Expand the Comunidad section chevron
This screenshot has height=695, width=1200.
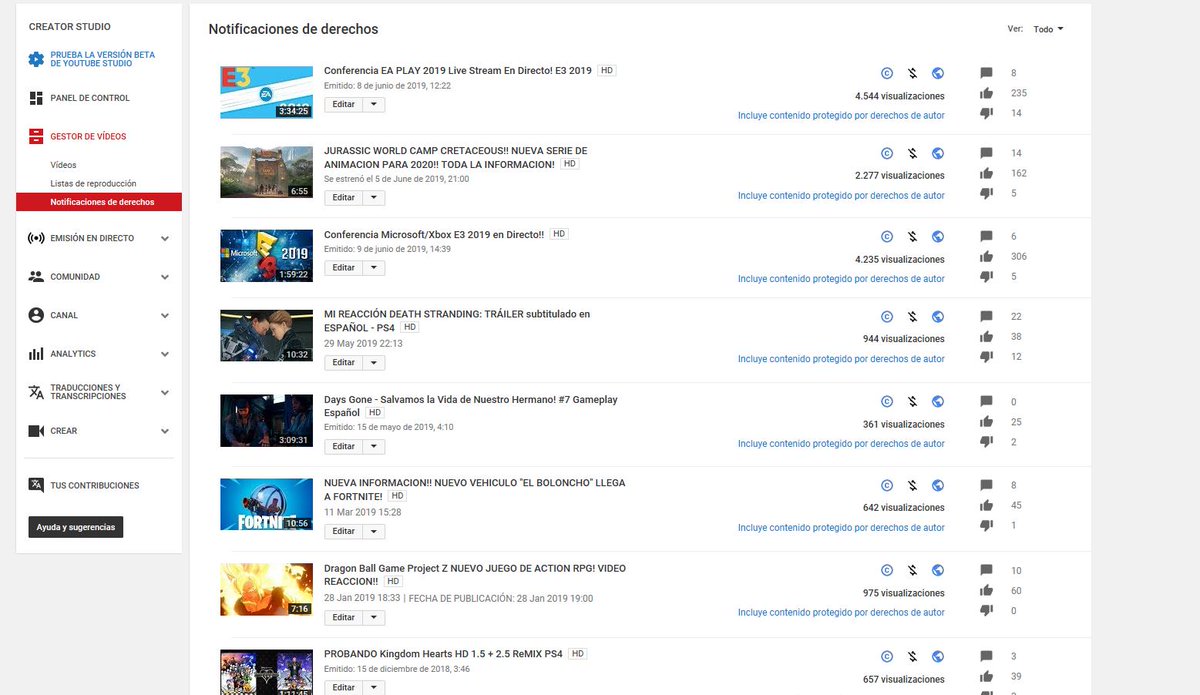[165, 277]
